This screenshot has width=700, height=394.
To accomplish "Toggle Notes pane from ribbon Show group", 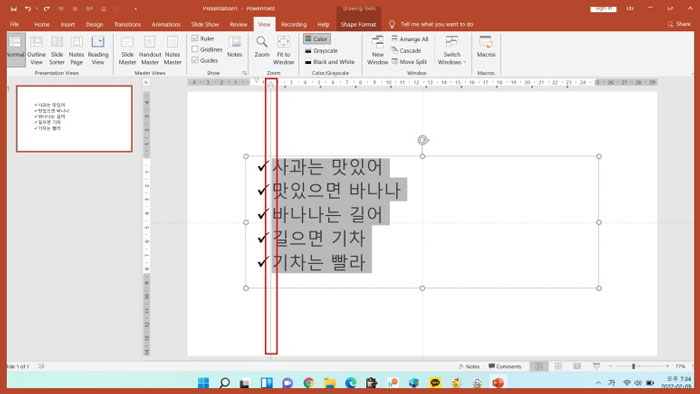I will pos(234,46).
